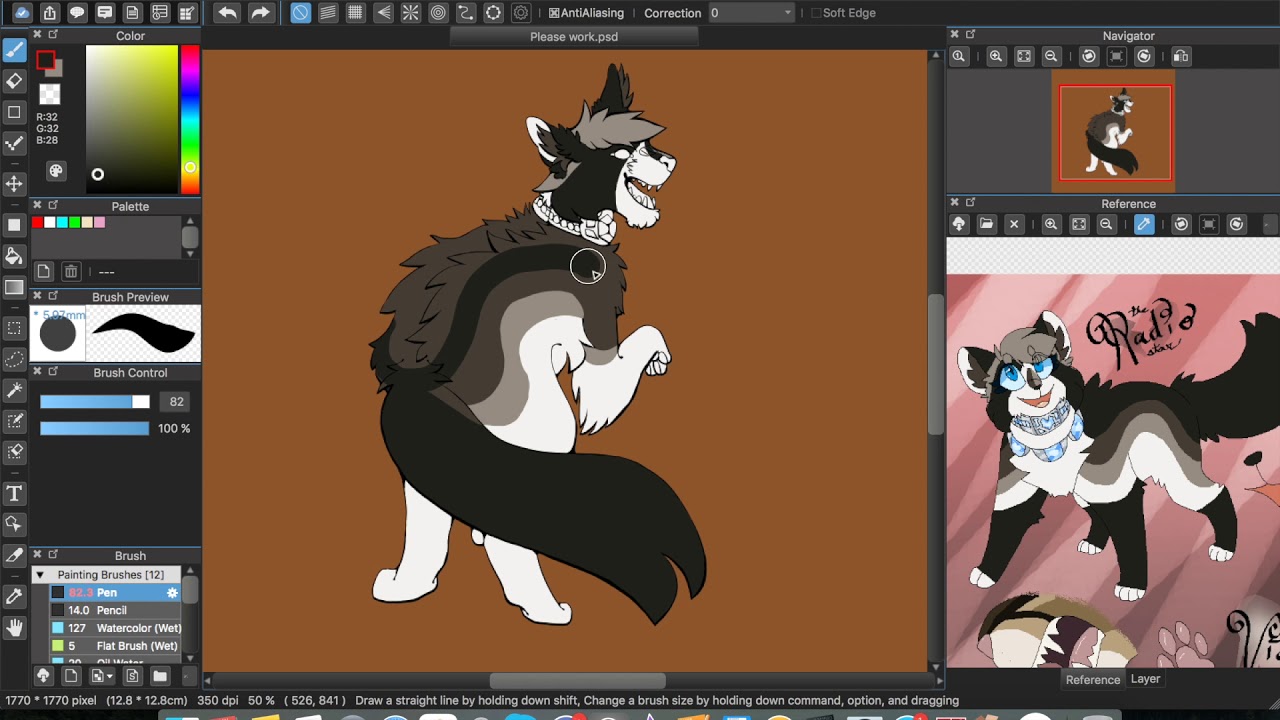Select the Operation tool
This screenshot has height=720, width=1280.
(x=14, y=524)
